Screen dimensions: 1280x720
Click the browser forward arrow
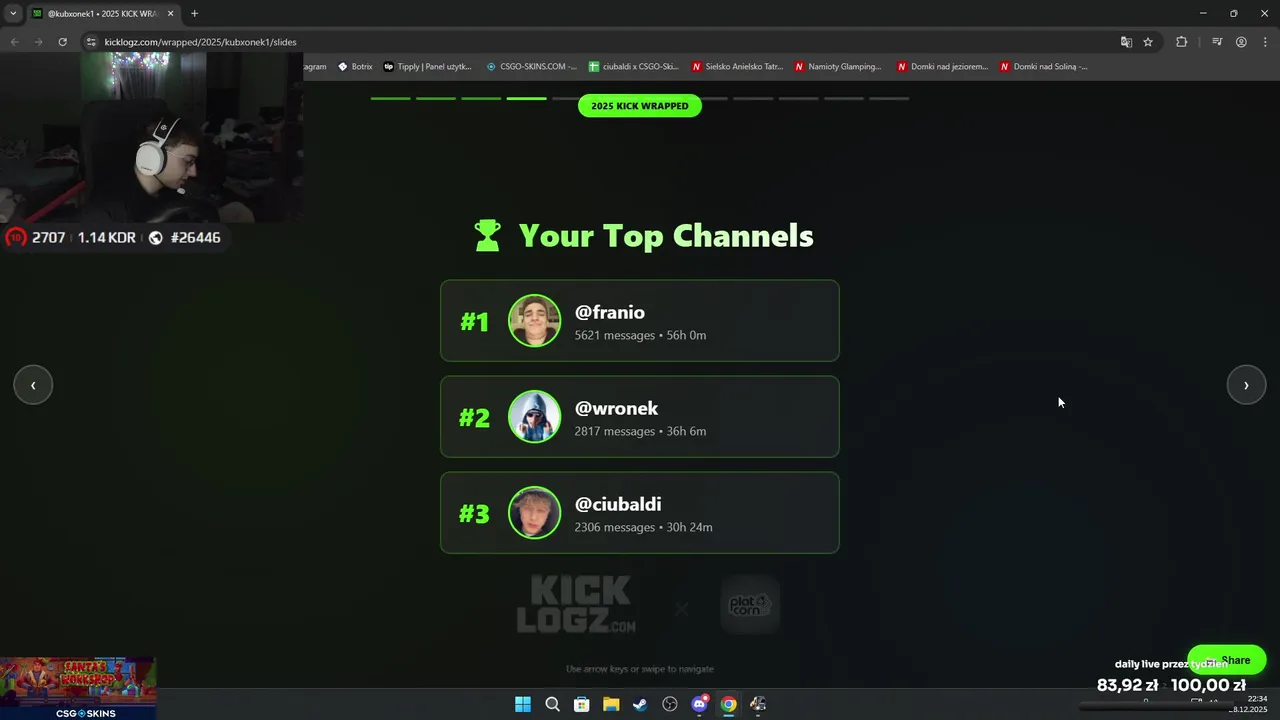click(x=38, y=42)
